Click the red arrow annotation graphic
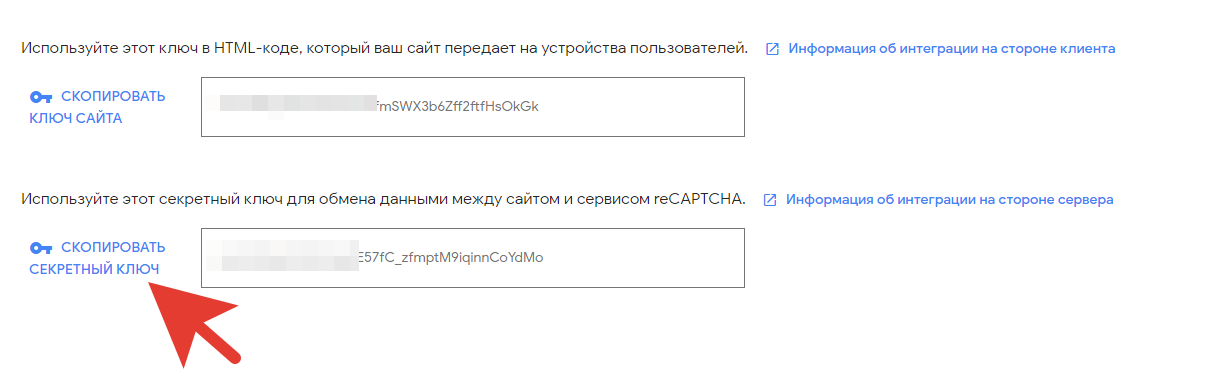 point(192,323)
